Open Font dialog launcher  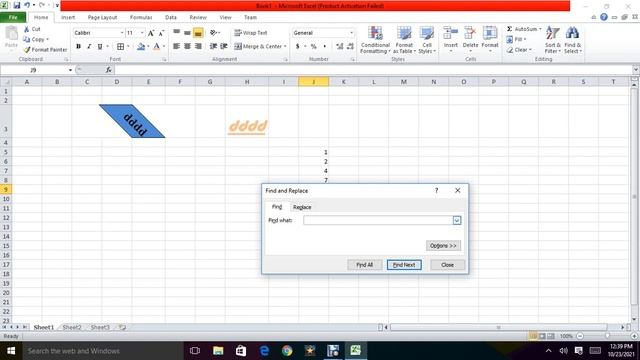point(164,60)
